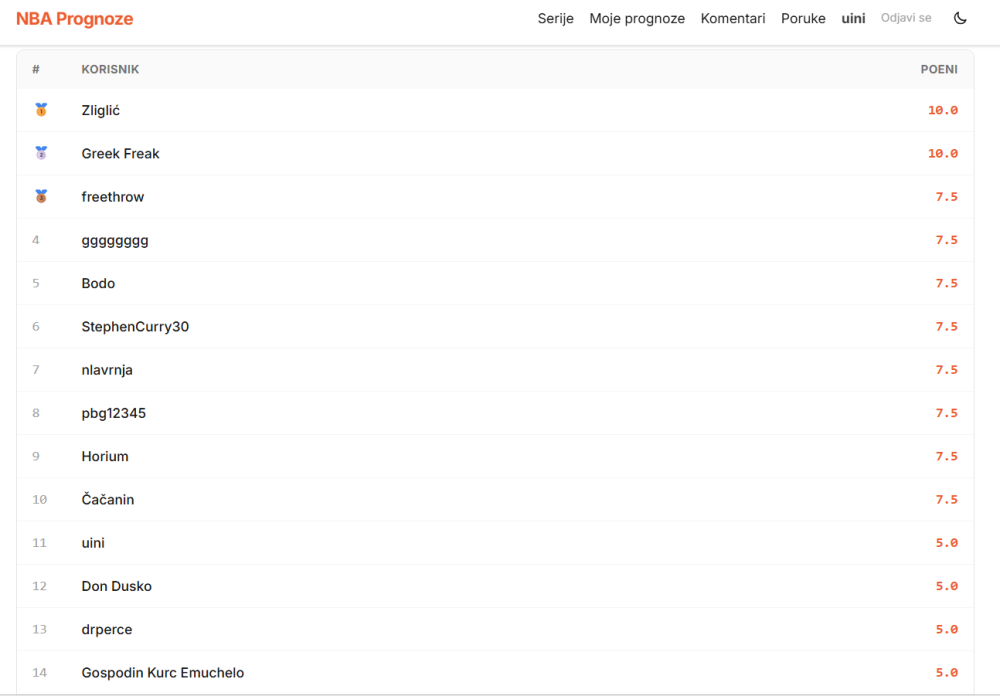Click the bronze medal icon beside freethrow
This screenshot has width=1000, height=696.
[41, 196]
